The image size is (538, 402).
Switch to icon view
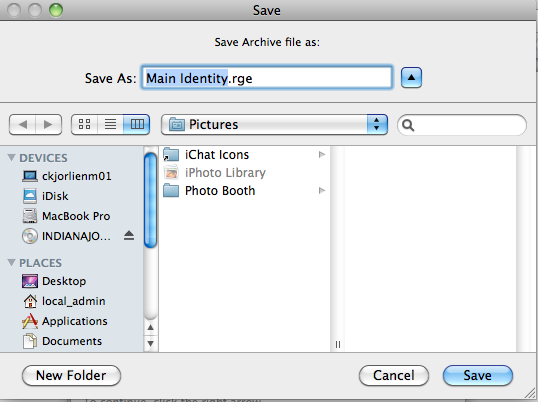84,124
